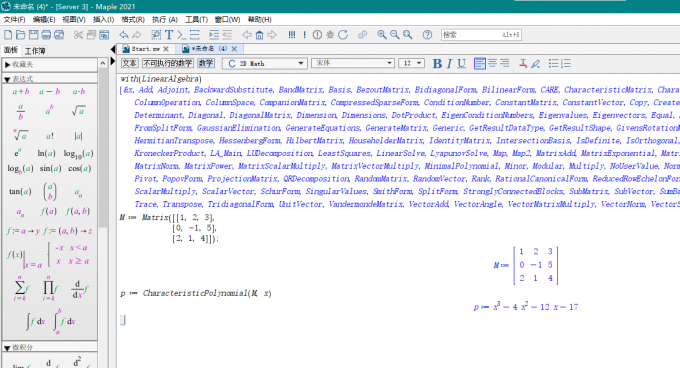Viewport: 680px width, 368px height.
Task: Open the 工具(T) menu
Action: [196, 20]
